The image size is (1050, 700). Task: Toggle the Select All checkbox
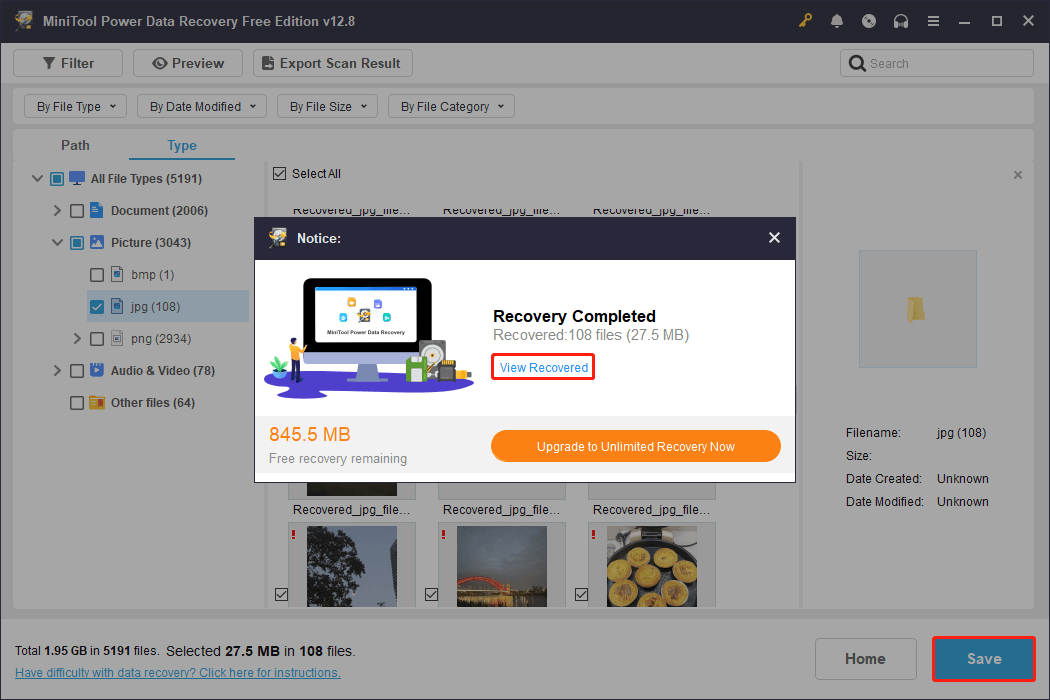279,173
